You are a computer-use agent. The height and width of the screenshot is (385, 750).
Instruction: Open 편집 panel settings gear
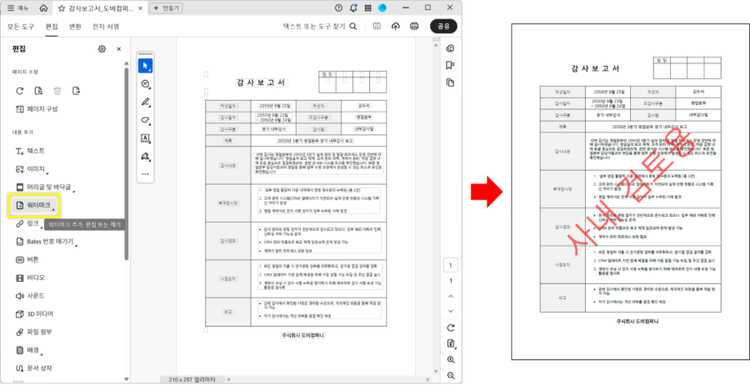point(101,49)
